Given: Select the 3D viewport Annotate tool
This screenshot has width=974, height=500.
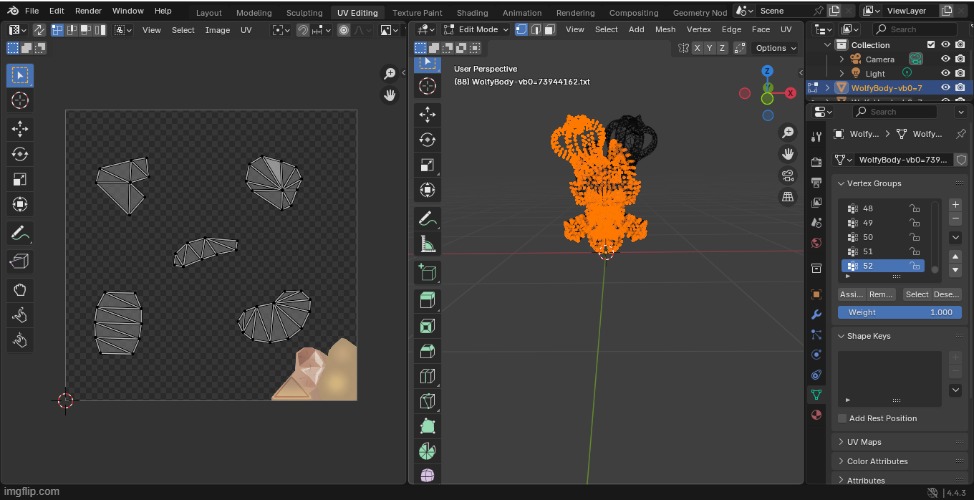Looking at the screenshot, I should [427, 219].
